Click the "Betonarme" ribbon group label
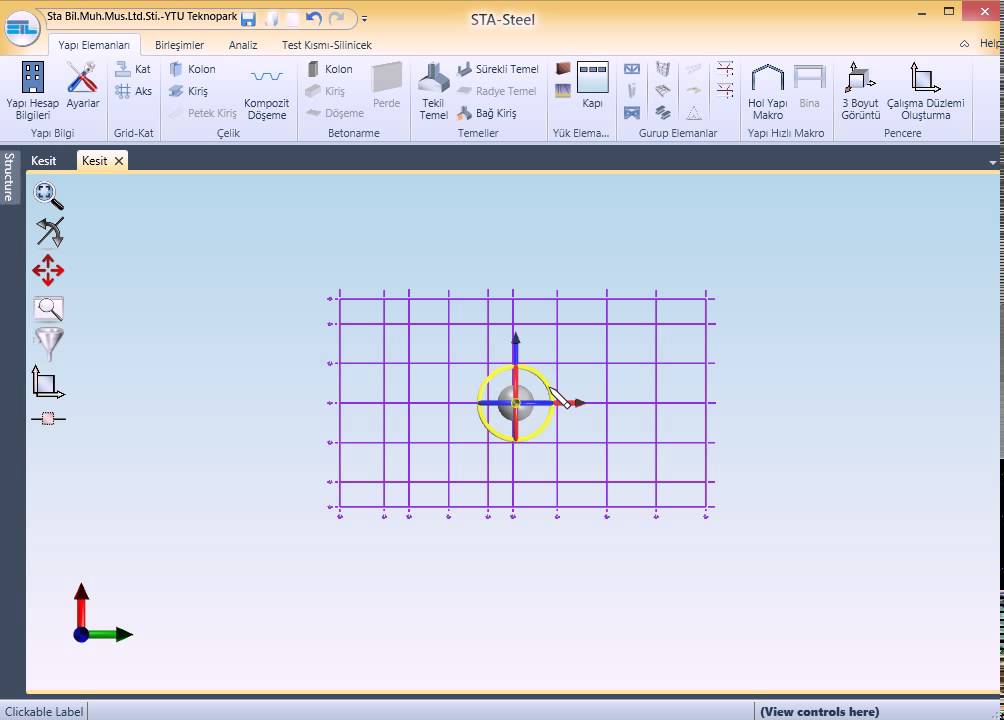Screen dimensions: 1004x720 tap(353, 133)
